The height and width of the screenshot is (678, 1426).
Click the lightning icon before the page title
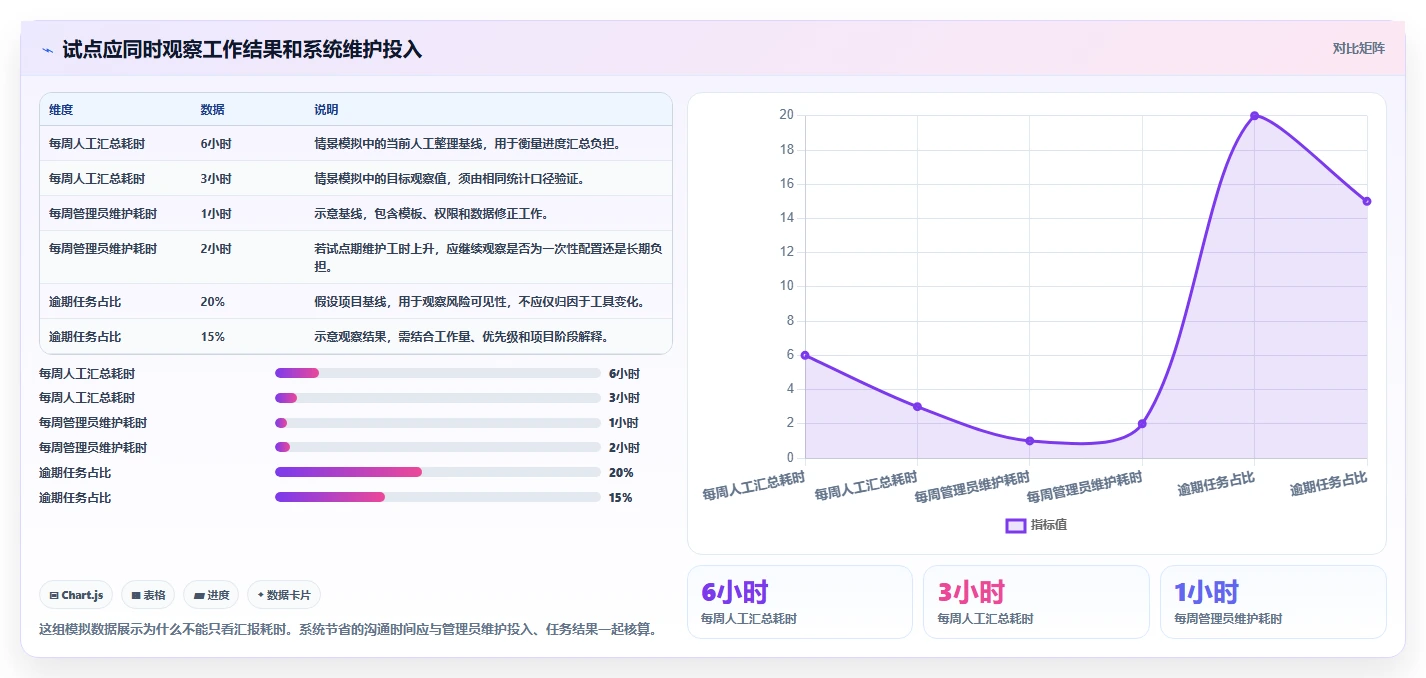tap(47, 49)
